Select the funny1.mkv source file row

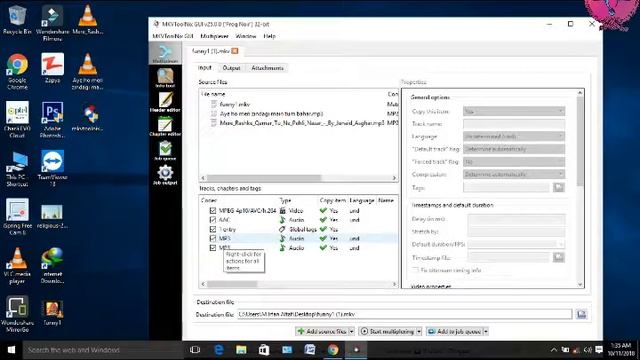coord(298,104)
